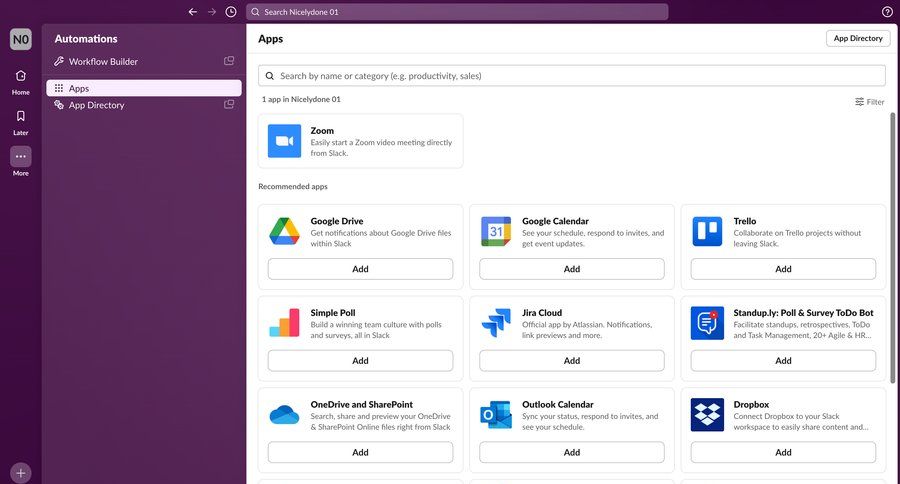Click the Google Drive title text

[337, 221]
